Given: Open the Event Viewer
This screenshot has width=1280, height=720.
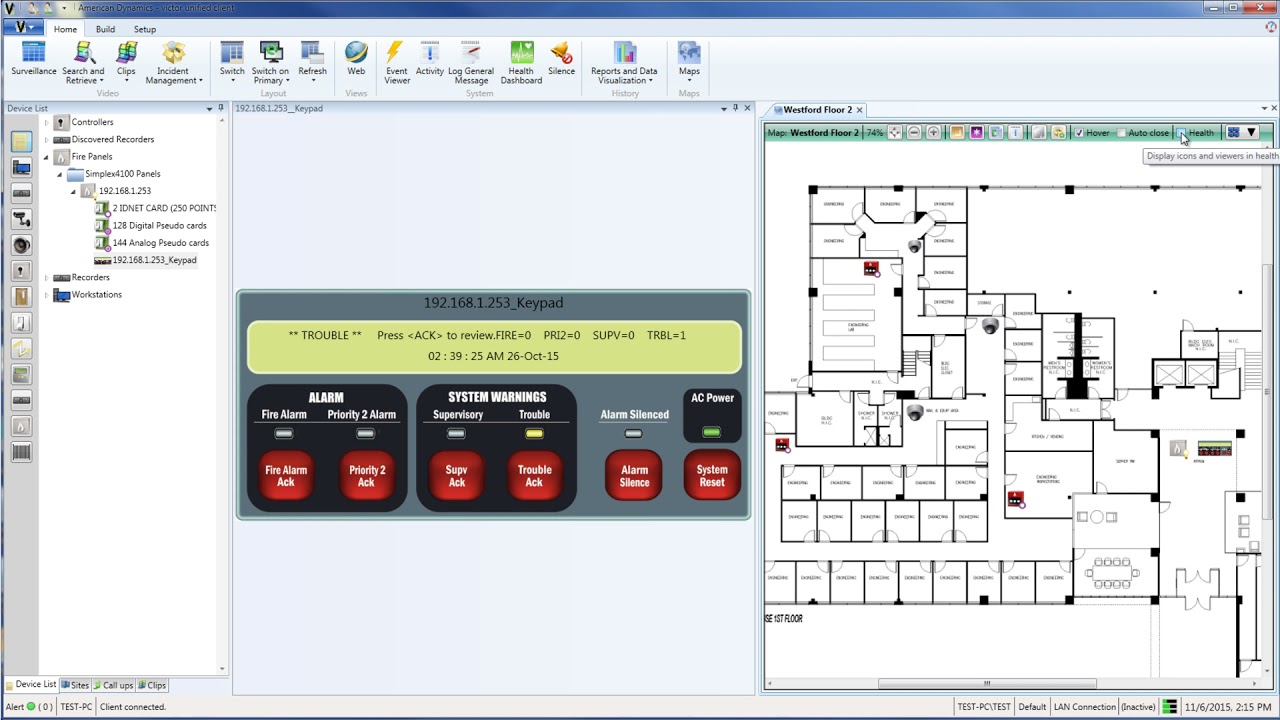Looking at the screenshot, I should (397, 63).
